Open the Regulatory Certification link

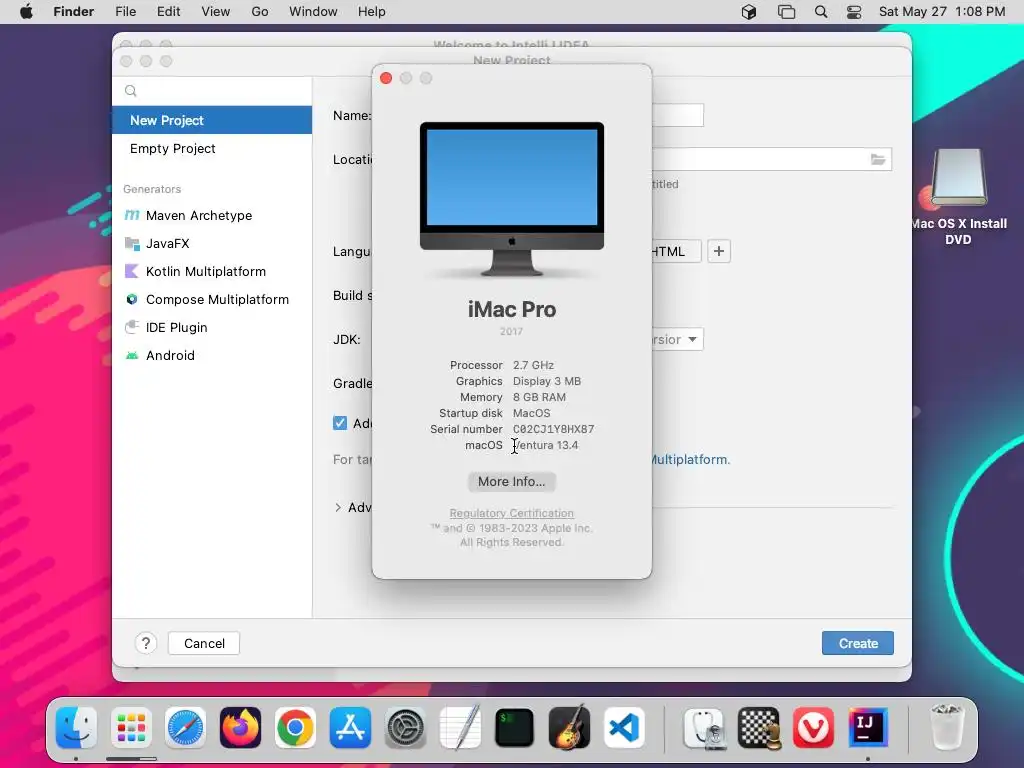[x=511, y=513]
